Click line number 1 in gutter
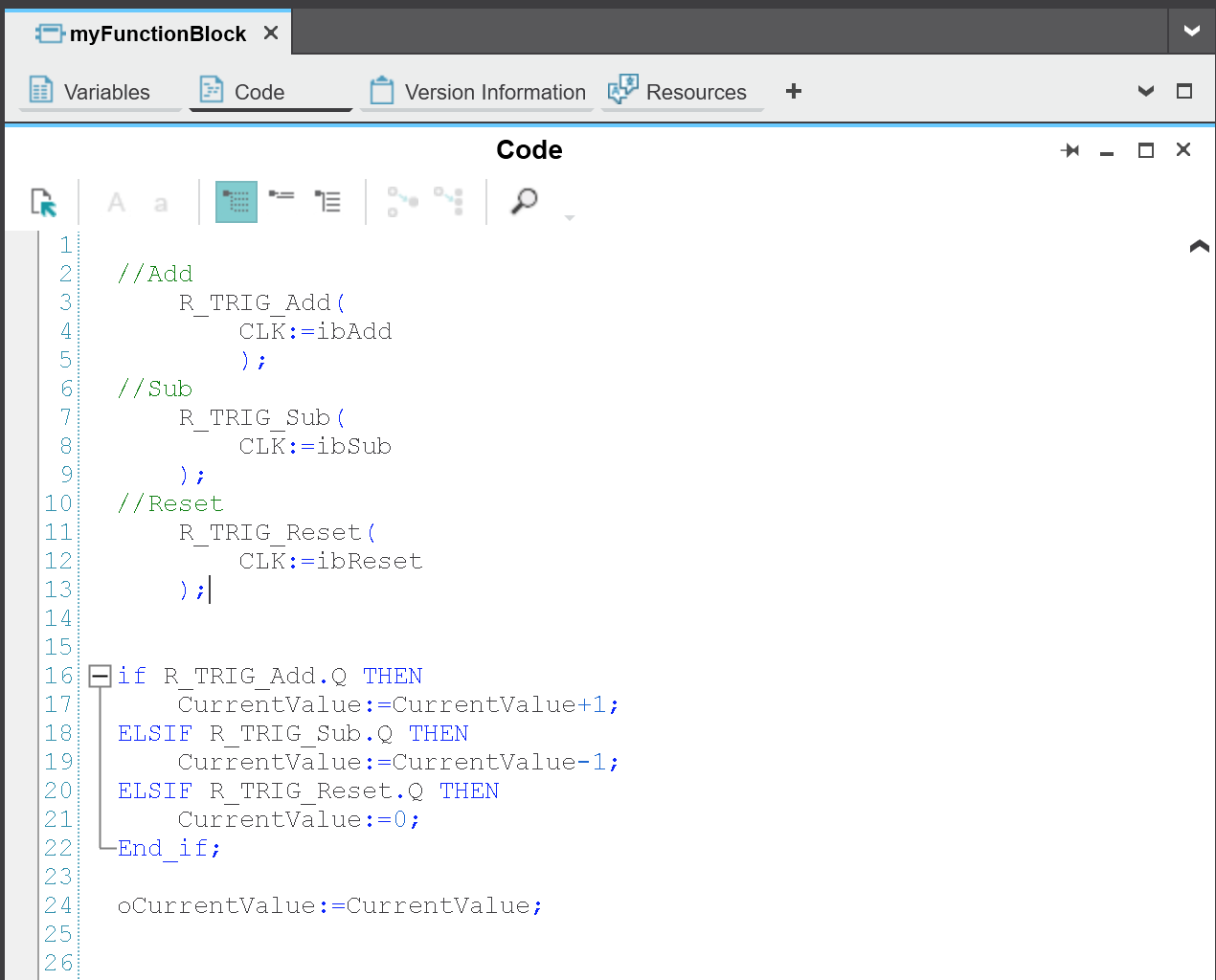1216x980 pixels. (66, 245)
